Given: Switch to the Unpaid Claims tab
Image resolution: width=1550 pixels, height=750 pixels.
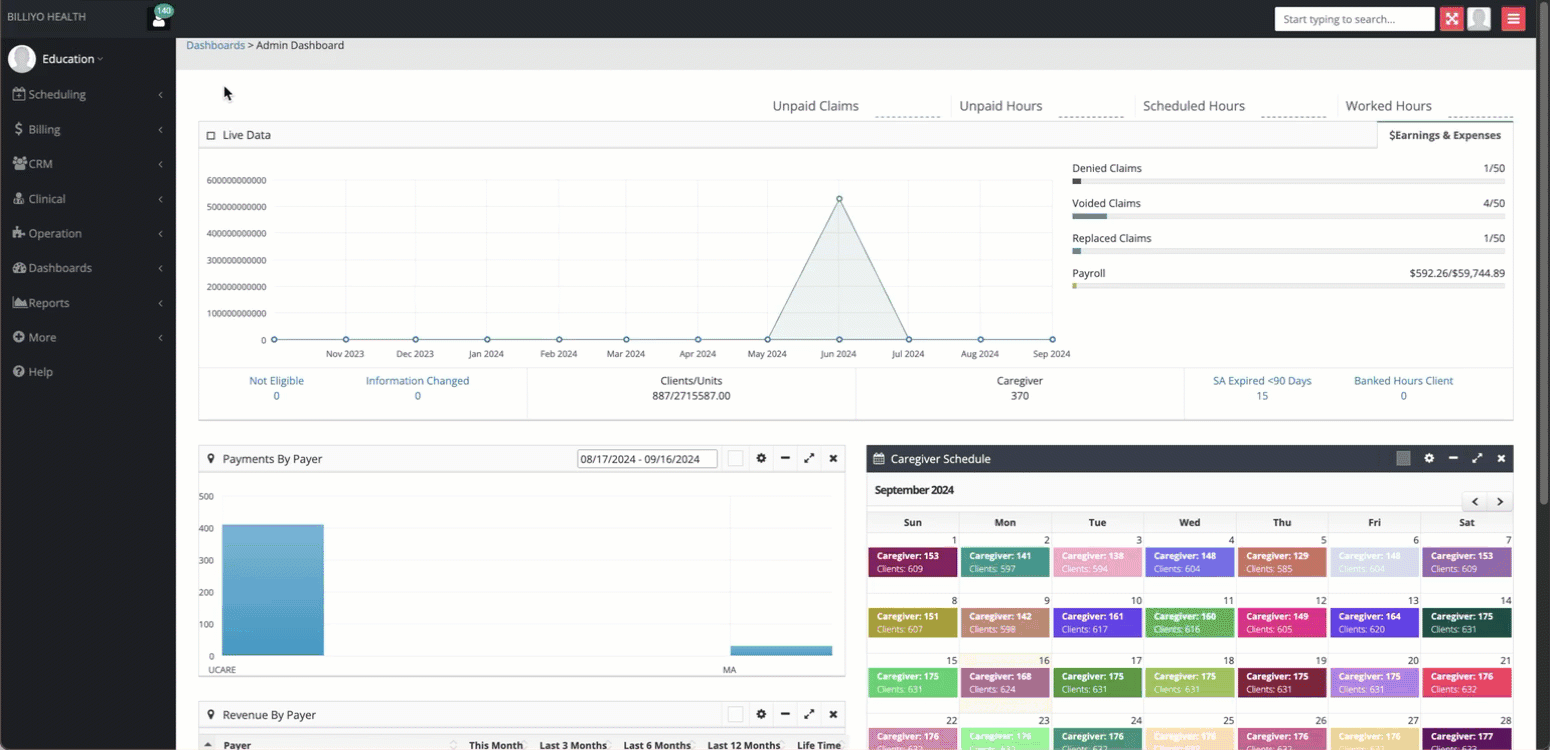Looking at the screenshot, I should point(815,106).
